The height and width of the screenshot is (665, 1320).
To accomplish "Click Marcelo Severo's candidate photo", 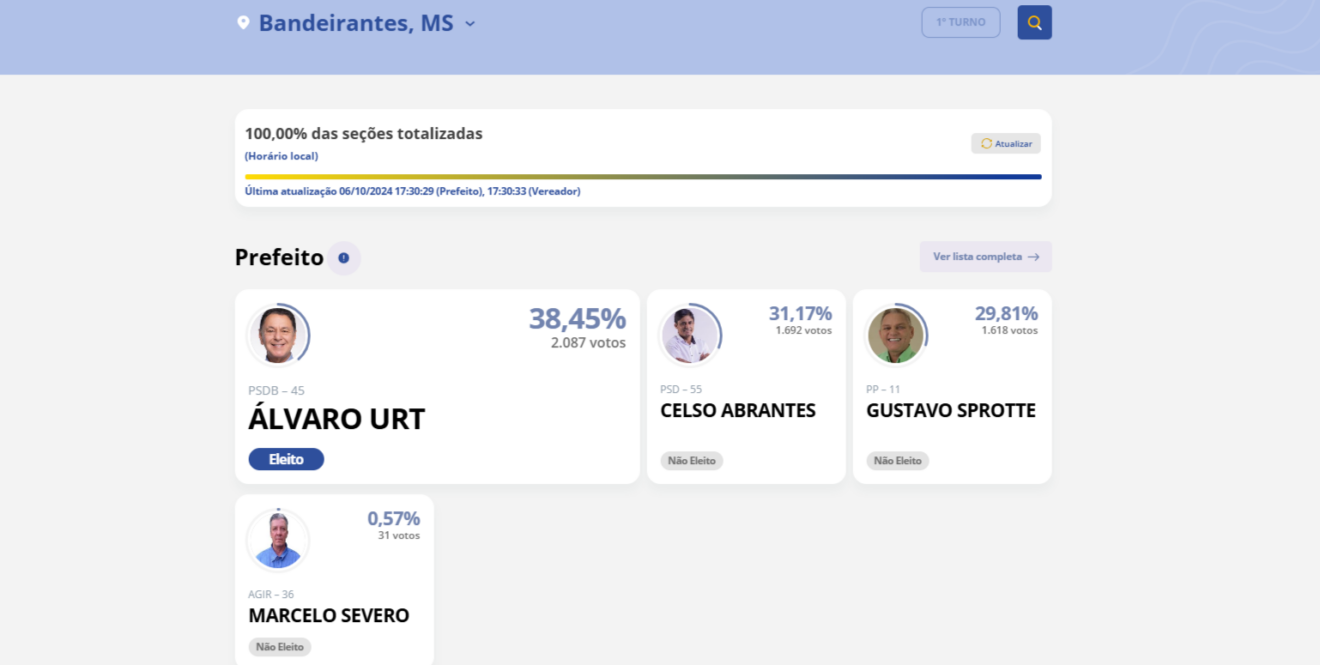I will tap(278, 540).
